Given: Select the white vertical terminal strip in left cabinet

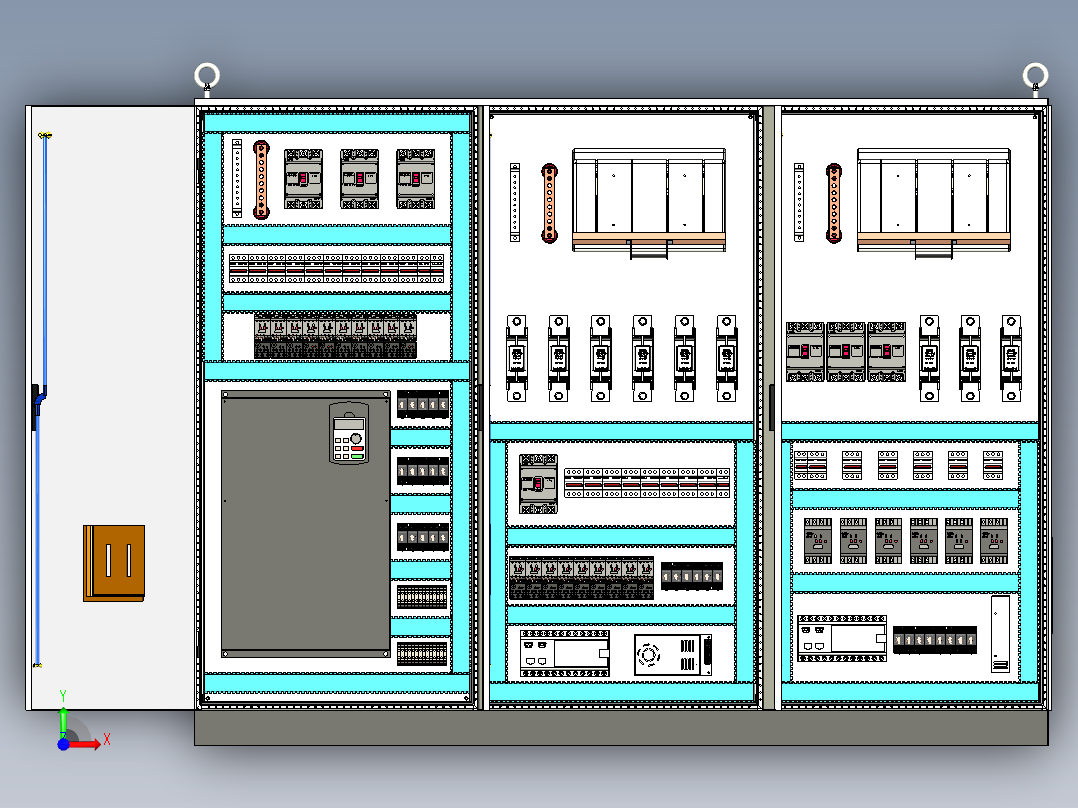Looking at the screenshot, I should click(237, 178).
